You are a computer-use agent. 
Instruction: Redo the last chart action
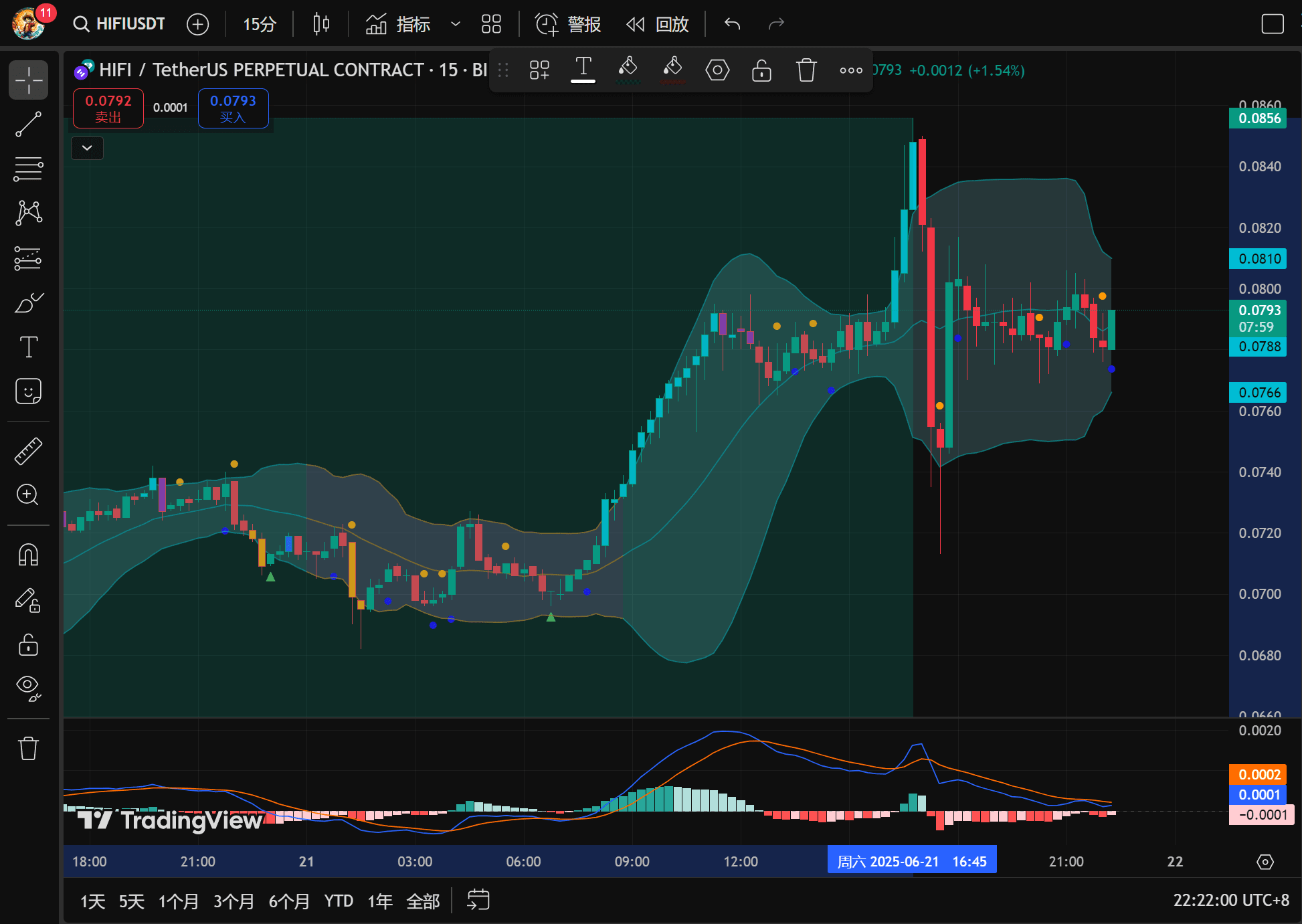coord(776,24)
